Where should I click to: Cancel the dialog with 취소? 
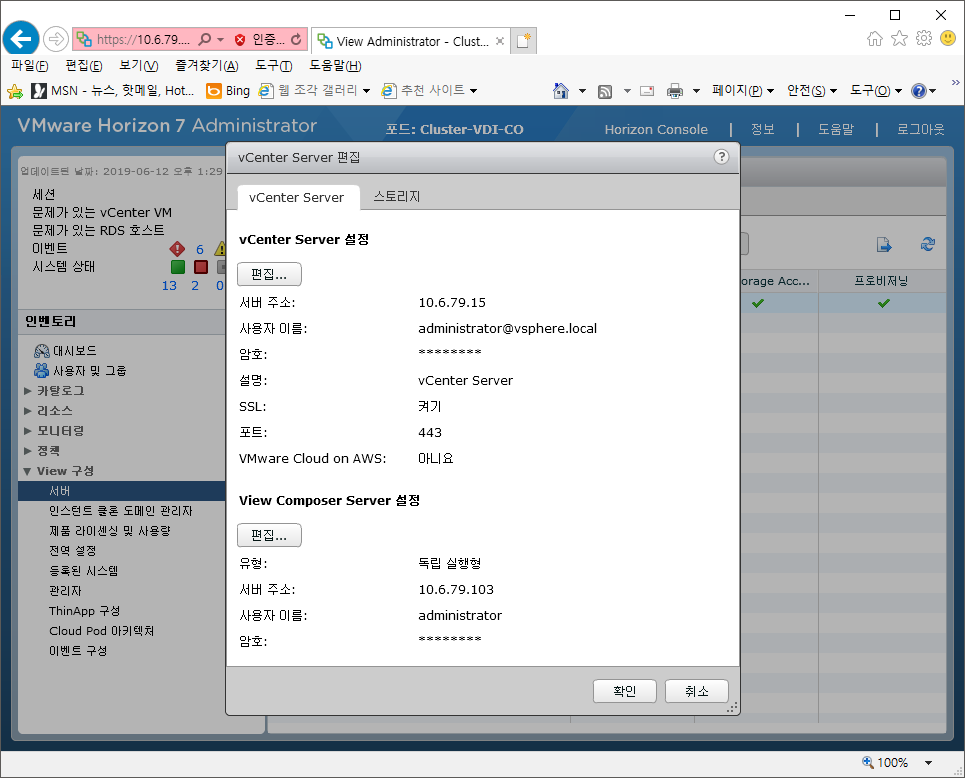click(697, 691)
